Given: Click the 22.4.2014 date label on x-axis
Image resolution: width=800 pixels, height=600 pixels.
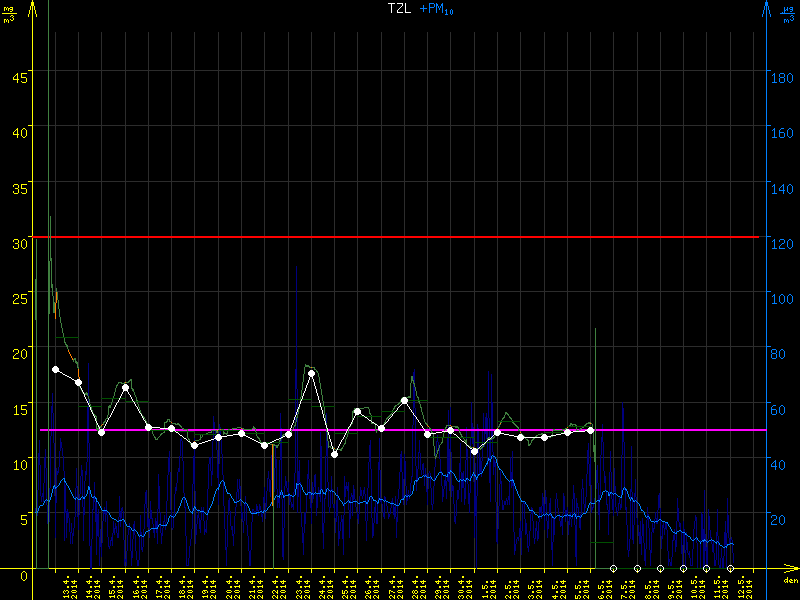Looking at the screenshot, I should tap(276, 585).
